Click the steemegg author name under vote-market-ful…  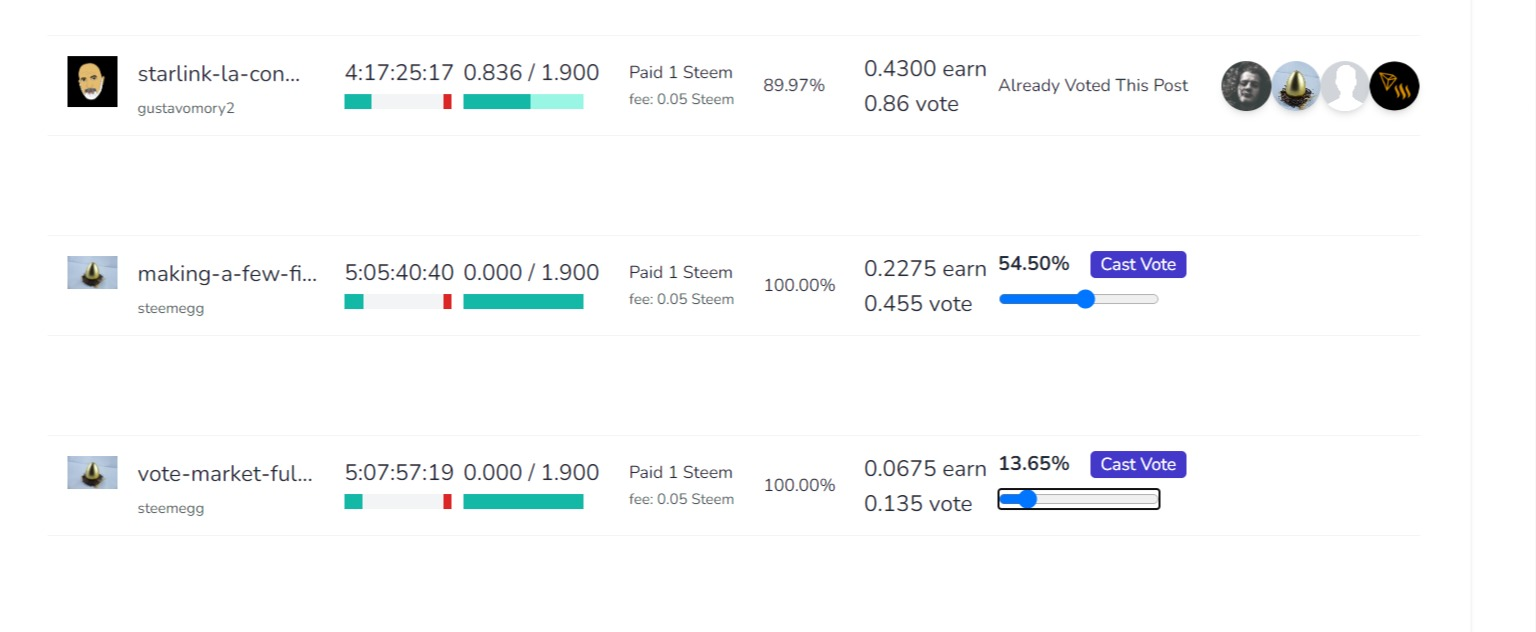pos(171,508)
